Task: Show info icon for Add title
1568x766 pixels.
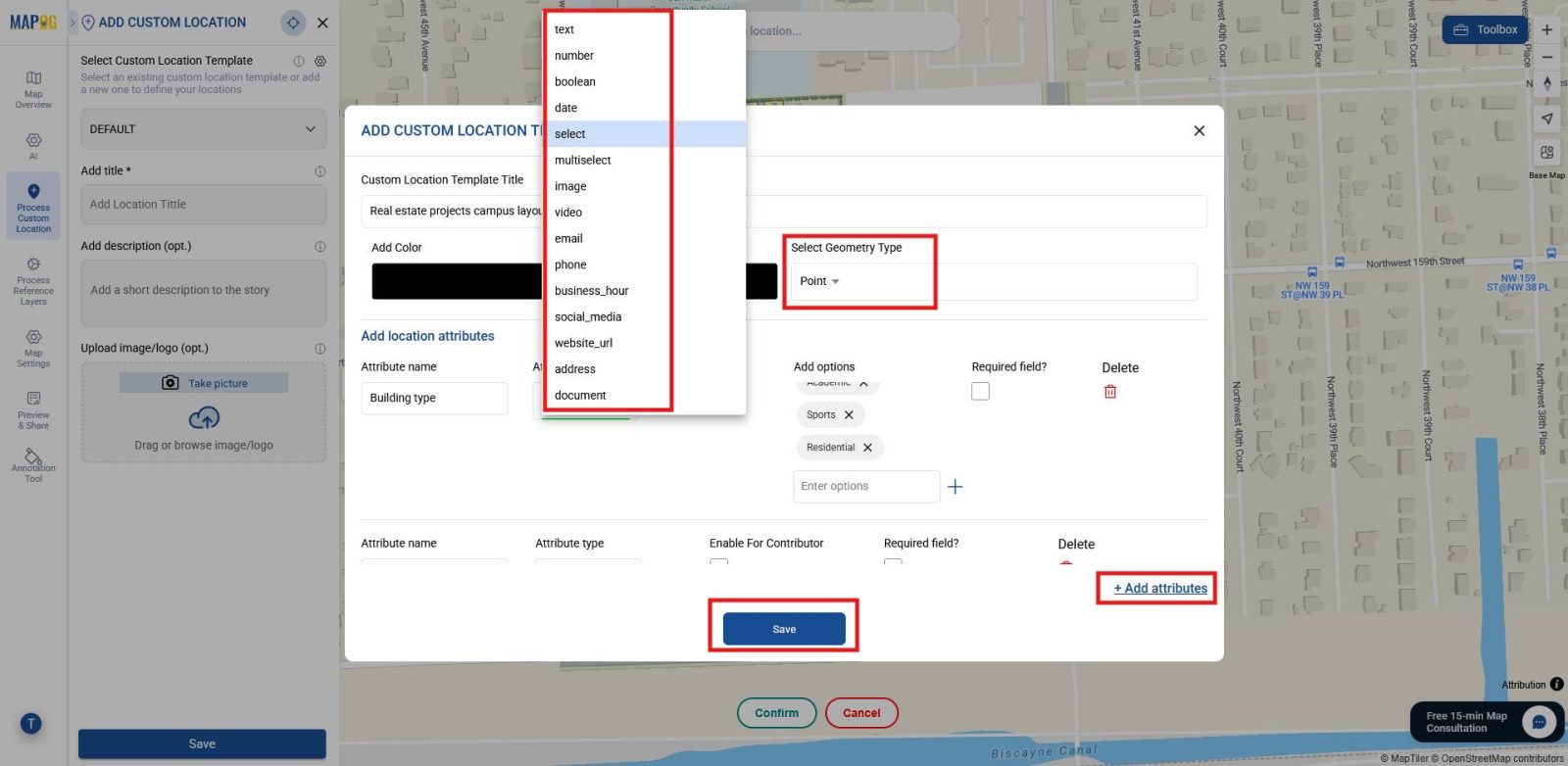Action: click(320, 171)
